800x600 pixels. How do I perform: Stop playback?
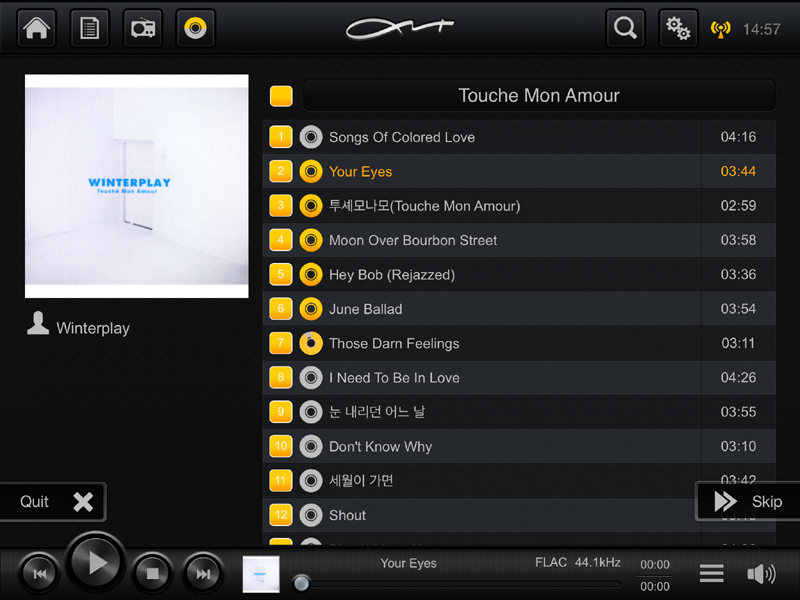[153, 573]
